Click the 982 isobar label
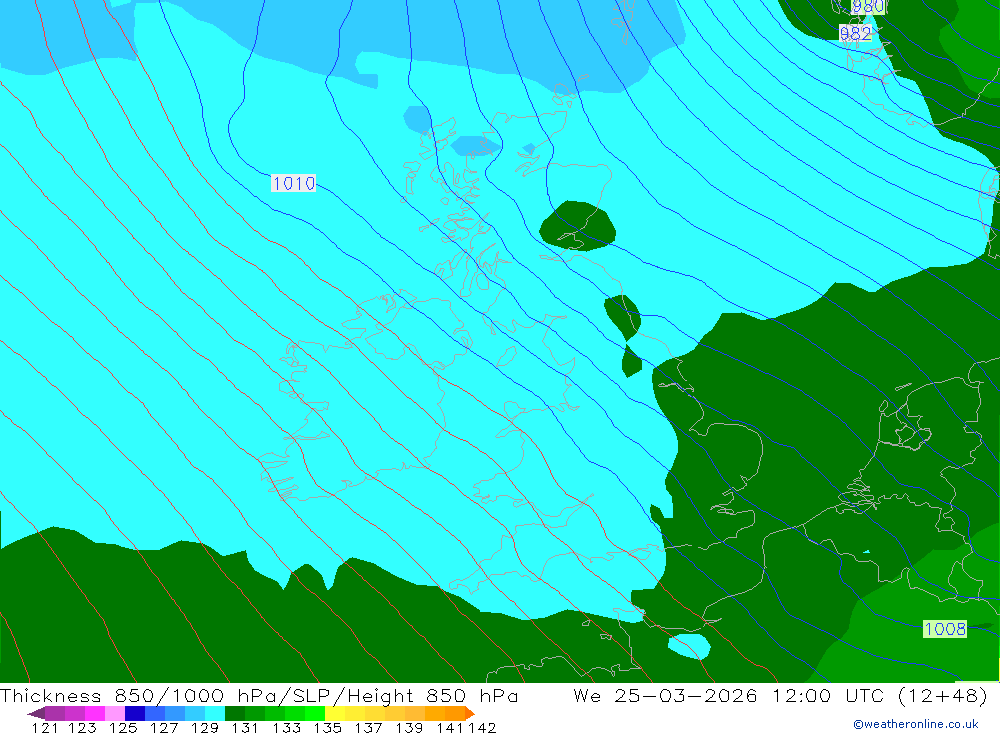 coord(855,33)
